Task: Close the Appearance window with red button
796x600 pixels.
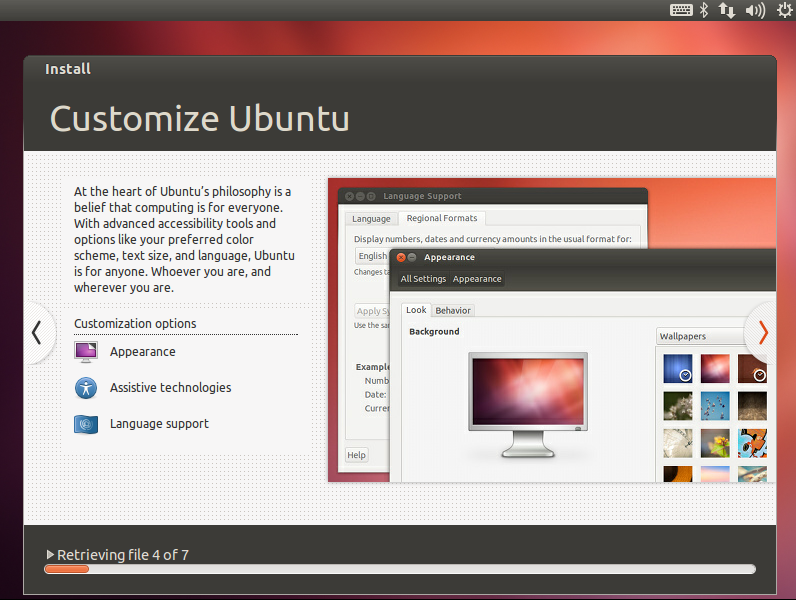Action: pos(401,257)
